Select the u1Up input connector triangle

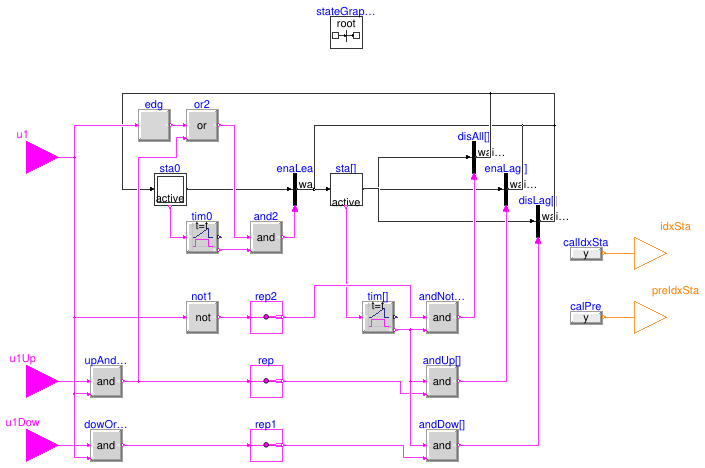click(42, 381)
